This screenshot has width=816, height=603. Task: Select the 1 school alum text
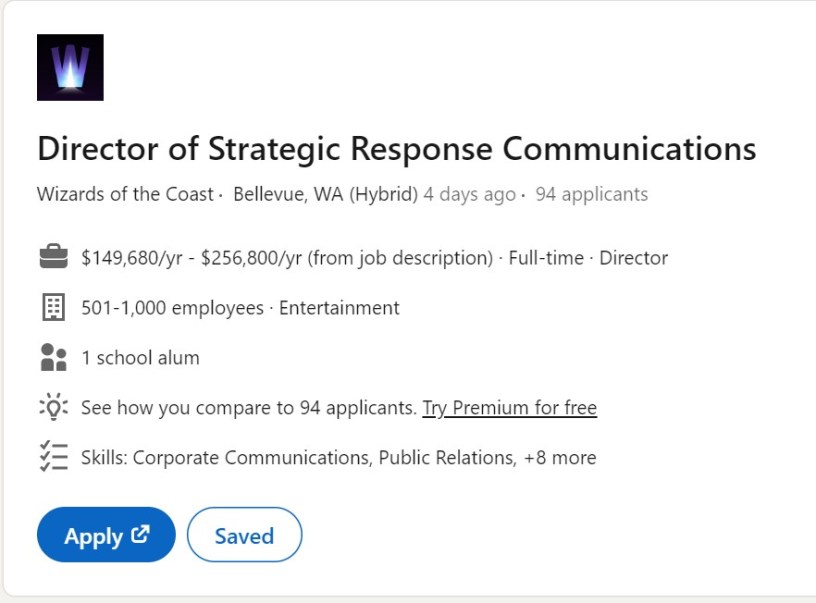pos(140,358)
